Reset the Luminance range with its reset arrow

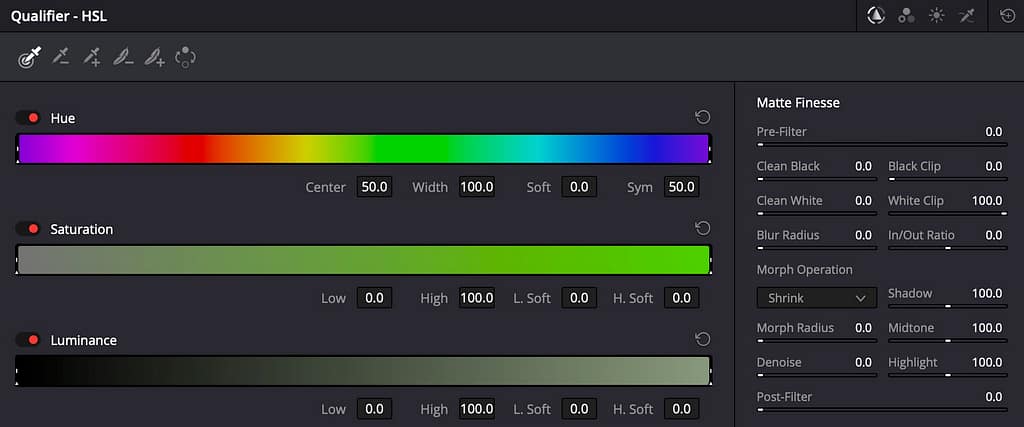click(703, 340)
